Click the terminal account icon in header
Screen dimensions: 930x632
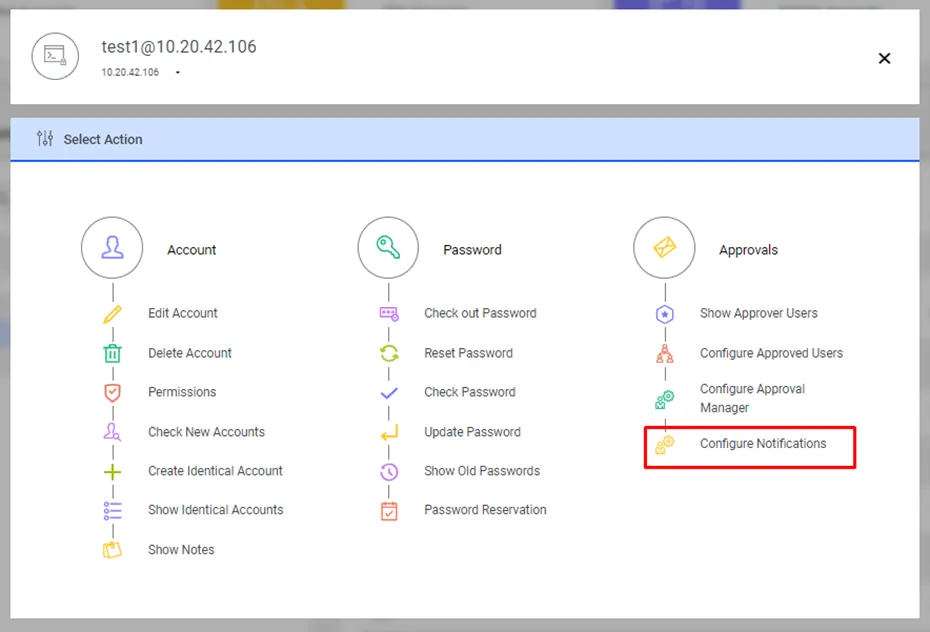click(x=55, y=56)
